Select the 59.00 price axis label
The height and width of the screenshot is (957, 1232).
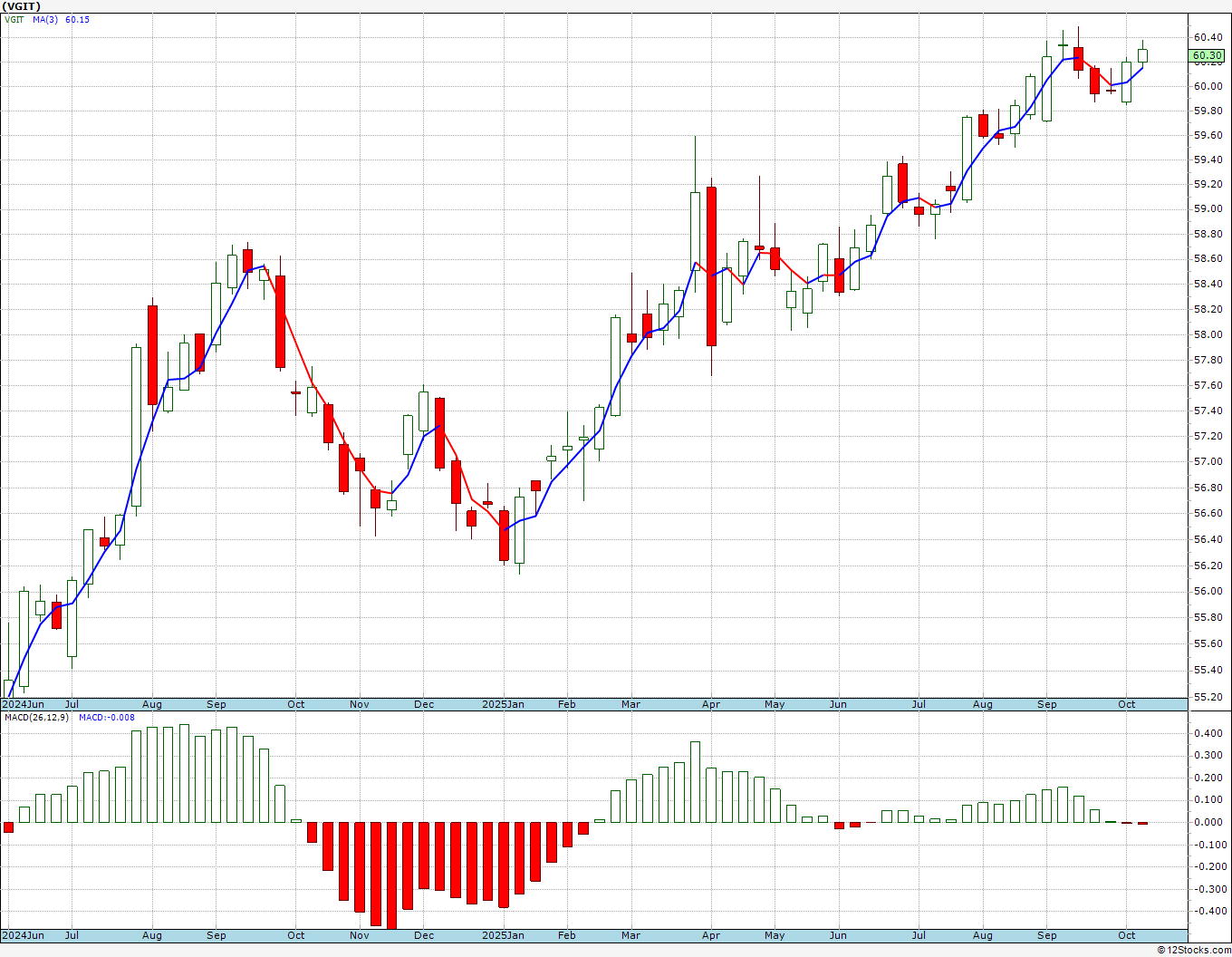pyautogui.click(x=1208, y=209)
